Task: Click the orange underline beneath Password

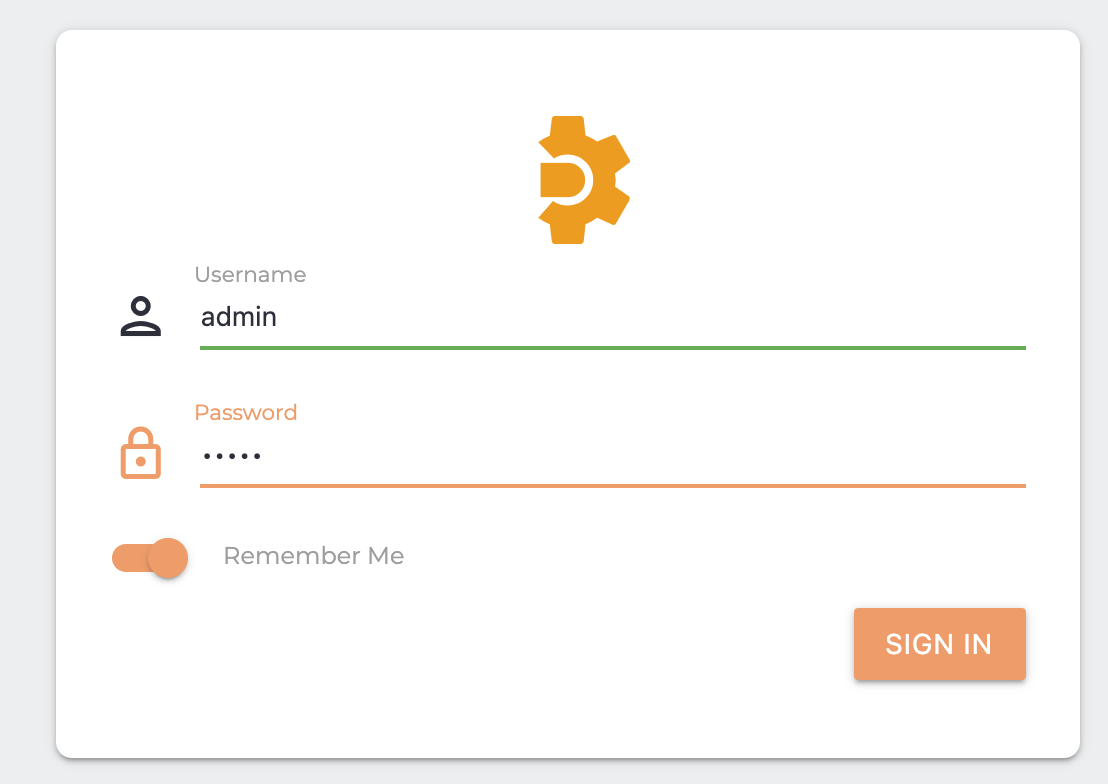Action: [612, 485]
